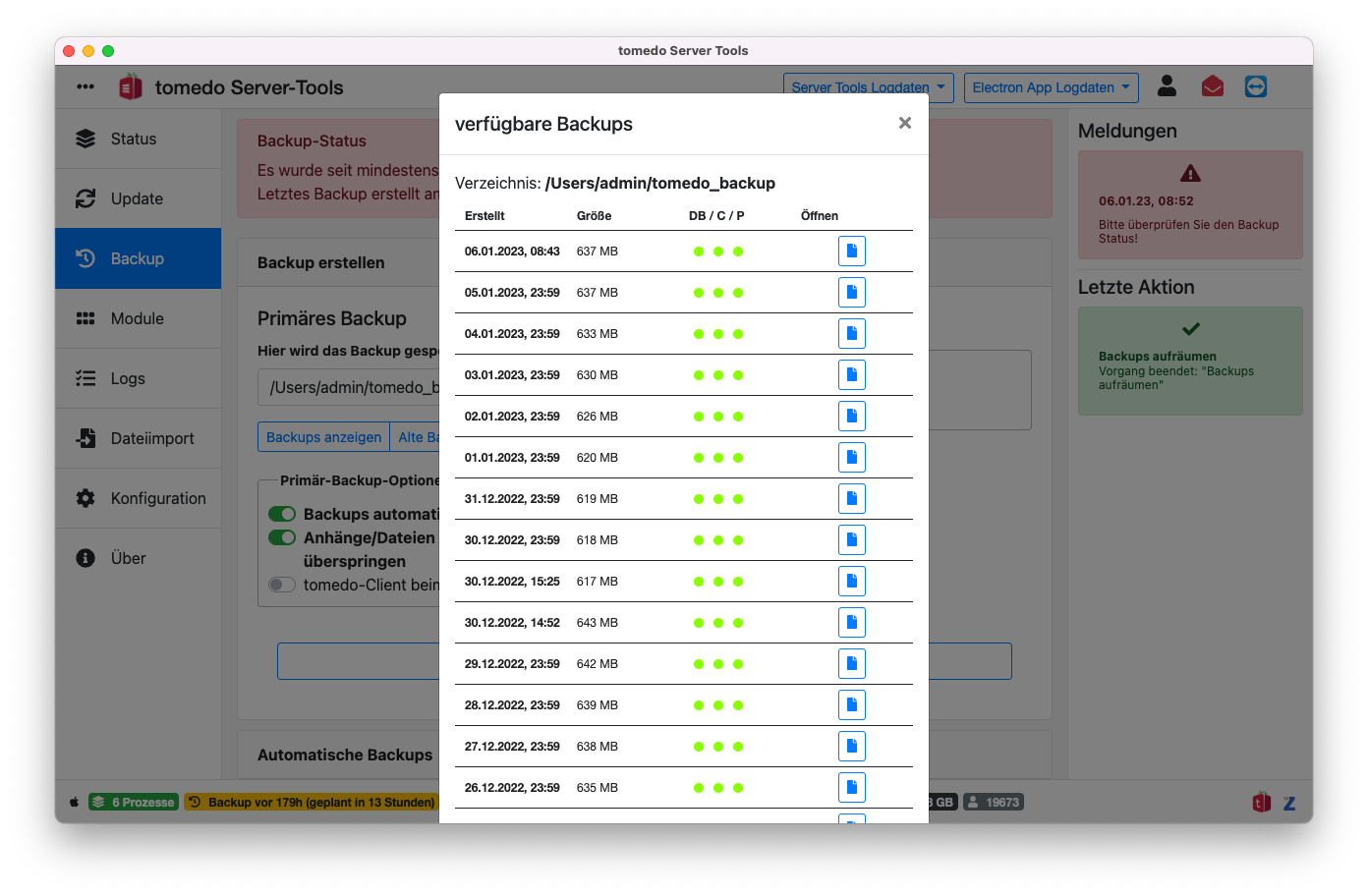
Task: Close the verfügbare Backups dialog
Action: (x=905, y=123)
